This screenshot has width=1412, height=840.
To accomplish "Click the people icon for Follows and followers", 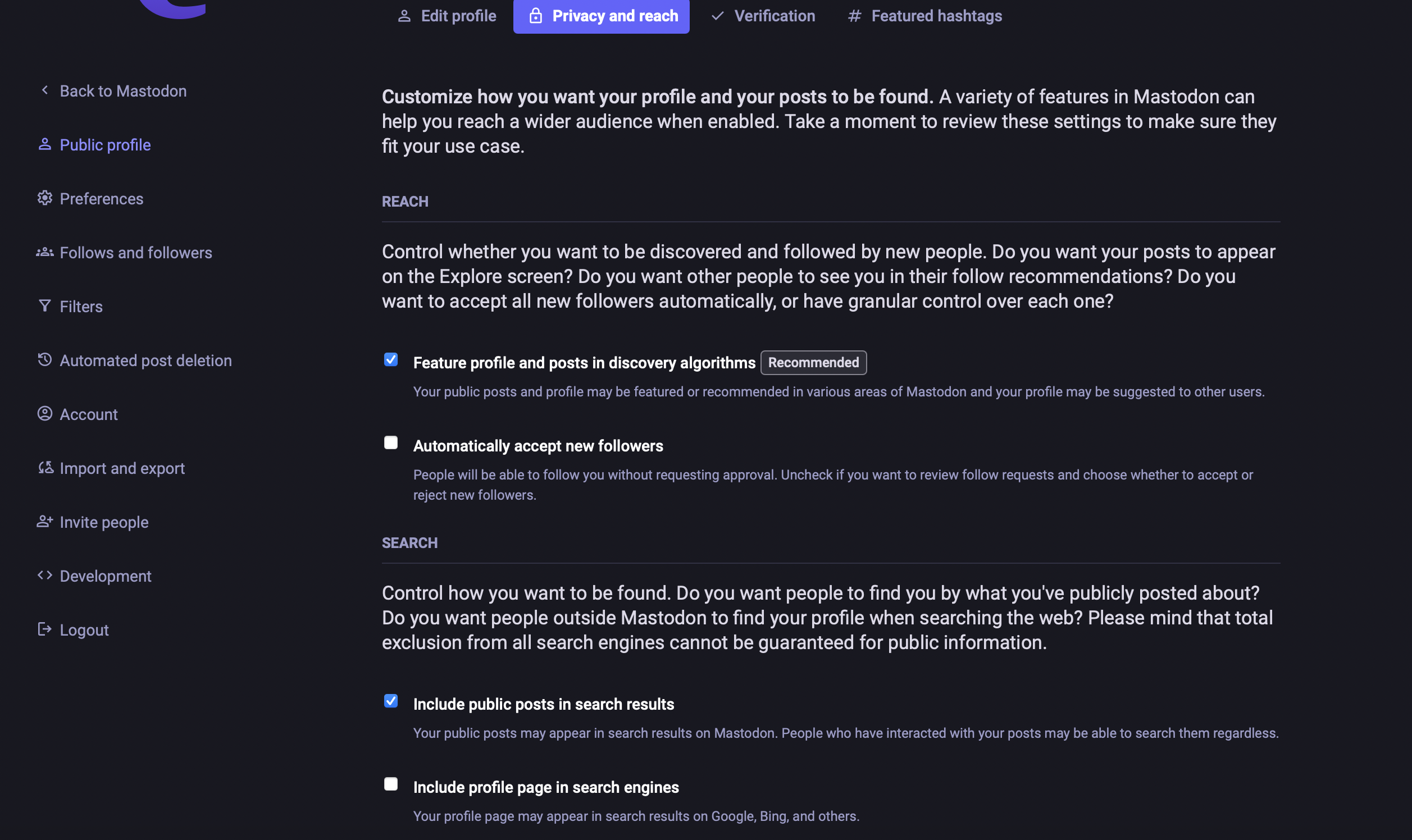I will click(x=45, y=253).
